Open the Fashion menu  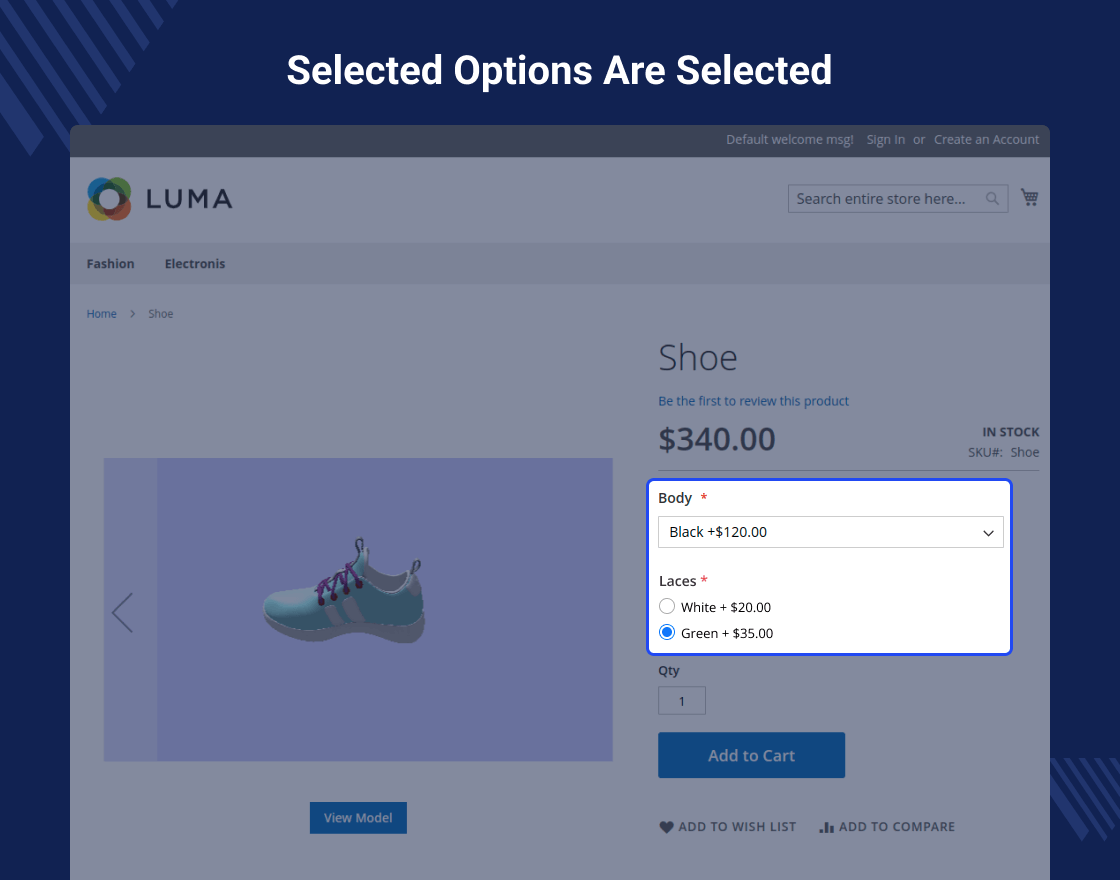pos(110,264)
